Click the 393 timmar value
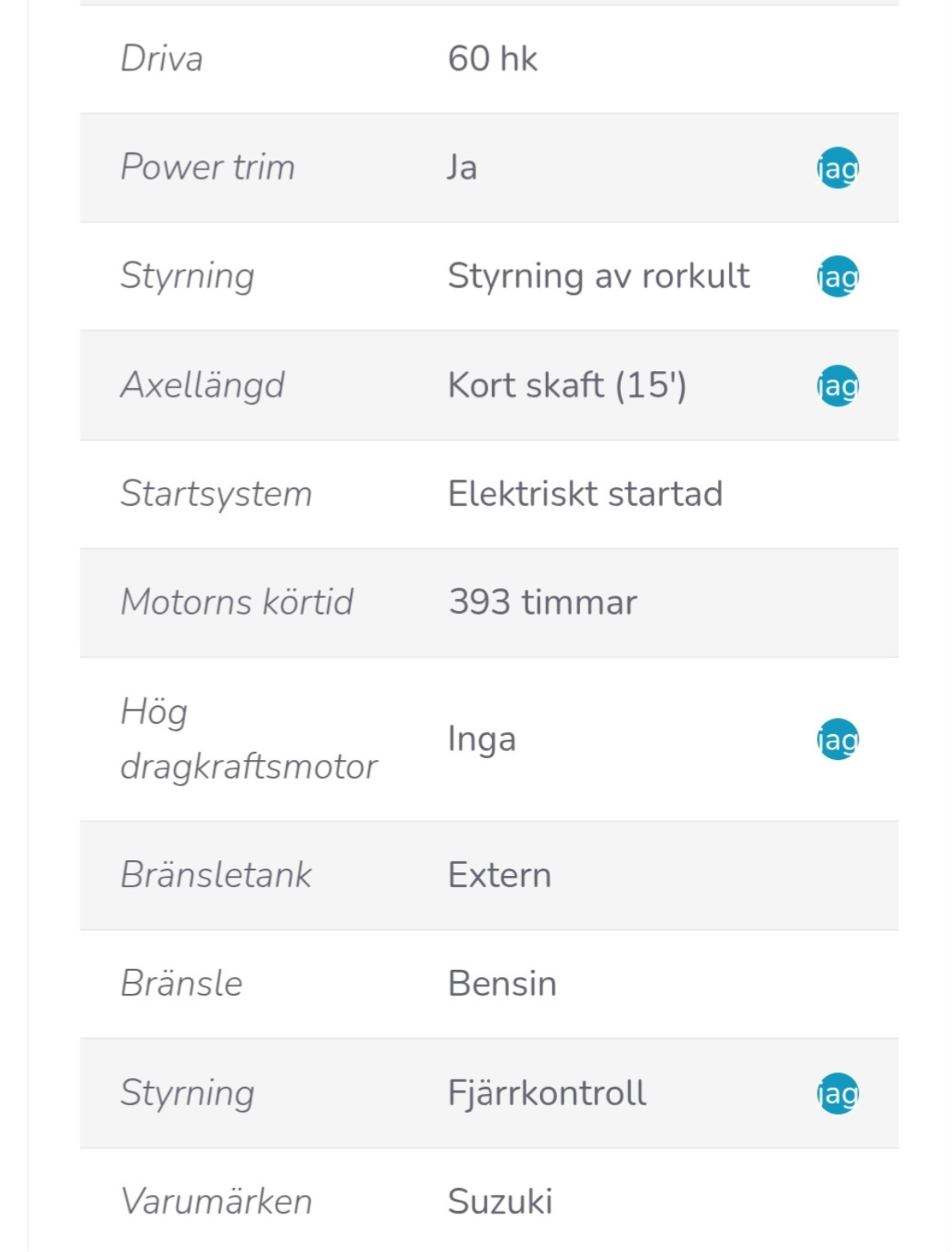 543,602
